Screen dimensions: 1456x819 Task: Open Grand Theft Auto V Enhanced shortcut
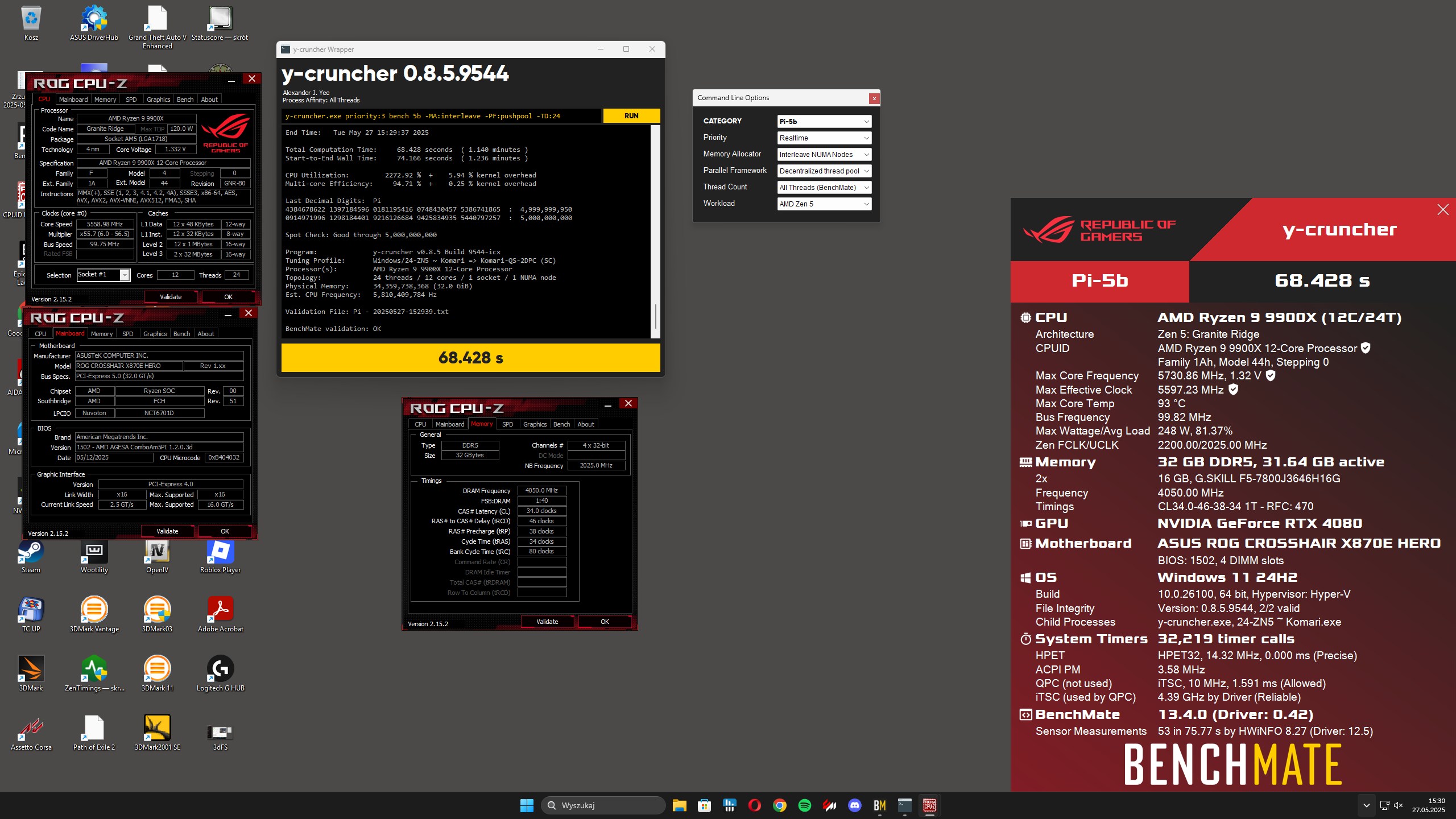click(x=157, y=27)
